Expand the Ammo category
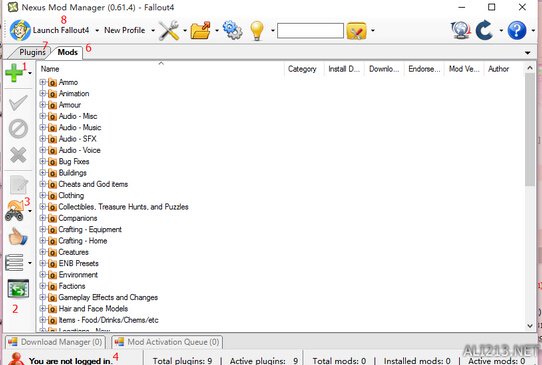Image resolution: width=542 pixels, height=365 pixels. point(43,82)
